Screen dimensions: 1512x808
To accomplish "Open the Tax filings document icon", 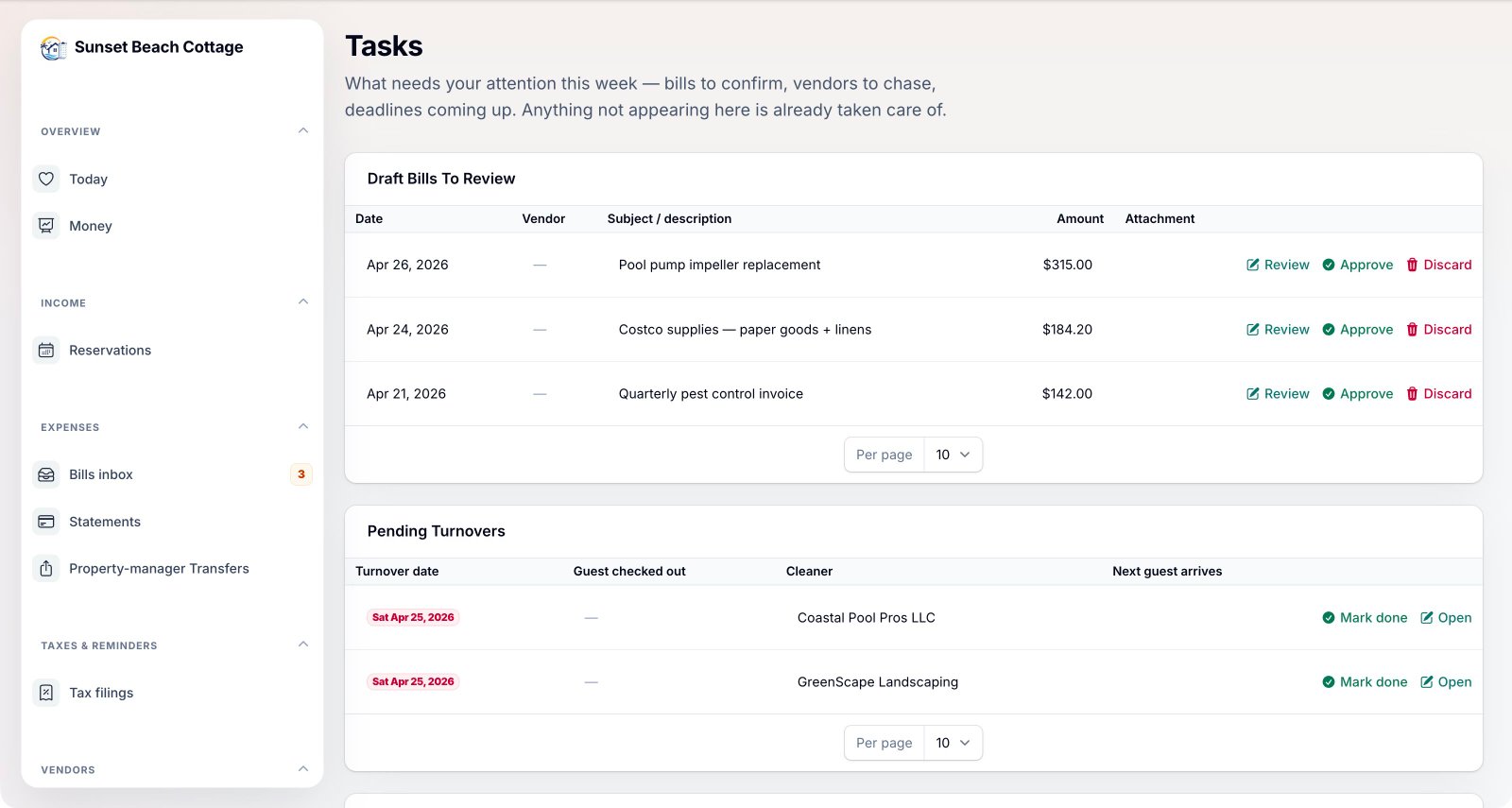I will click(x=46, y=693).
